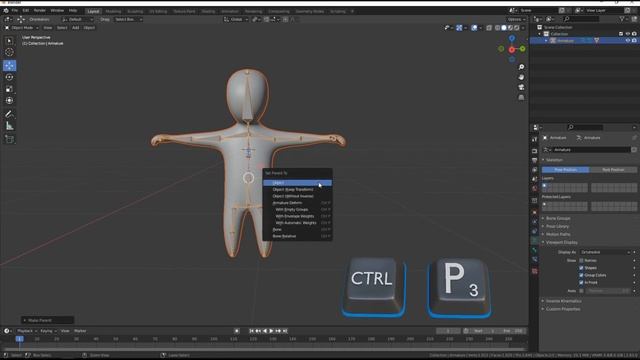Open the Output properties tab
Screen dimensions: 640x360
point(535,160)
